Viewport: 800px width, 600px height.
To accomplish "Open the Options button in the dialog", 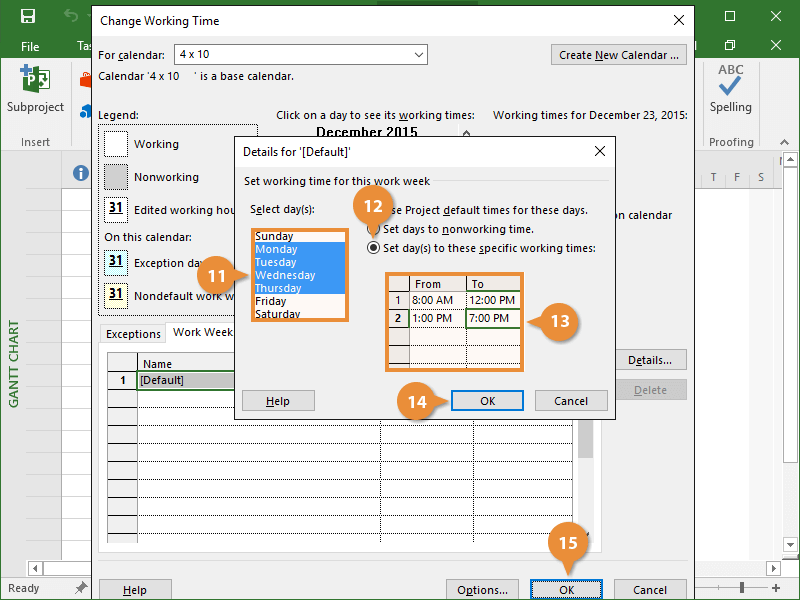I will (x=482, y=590).
